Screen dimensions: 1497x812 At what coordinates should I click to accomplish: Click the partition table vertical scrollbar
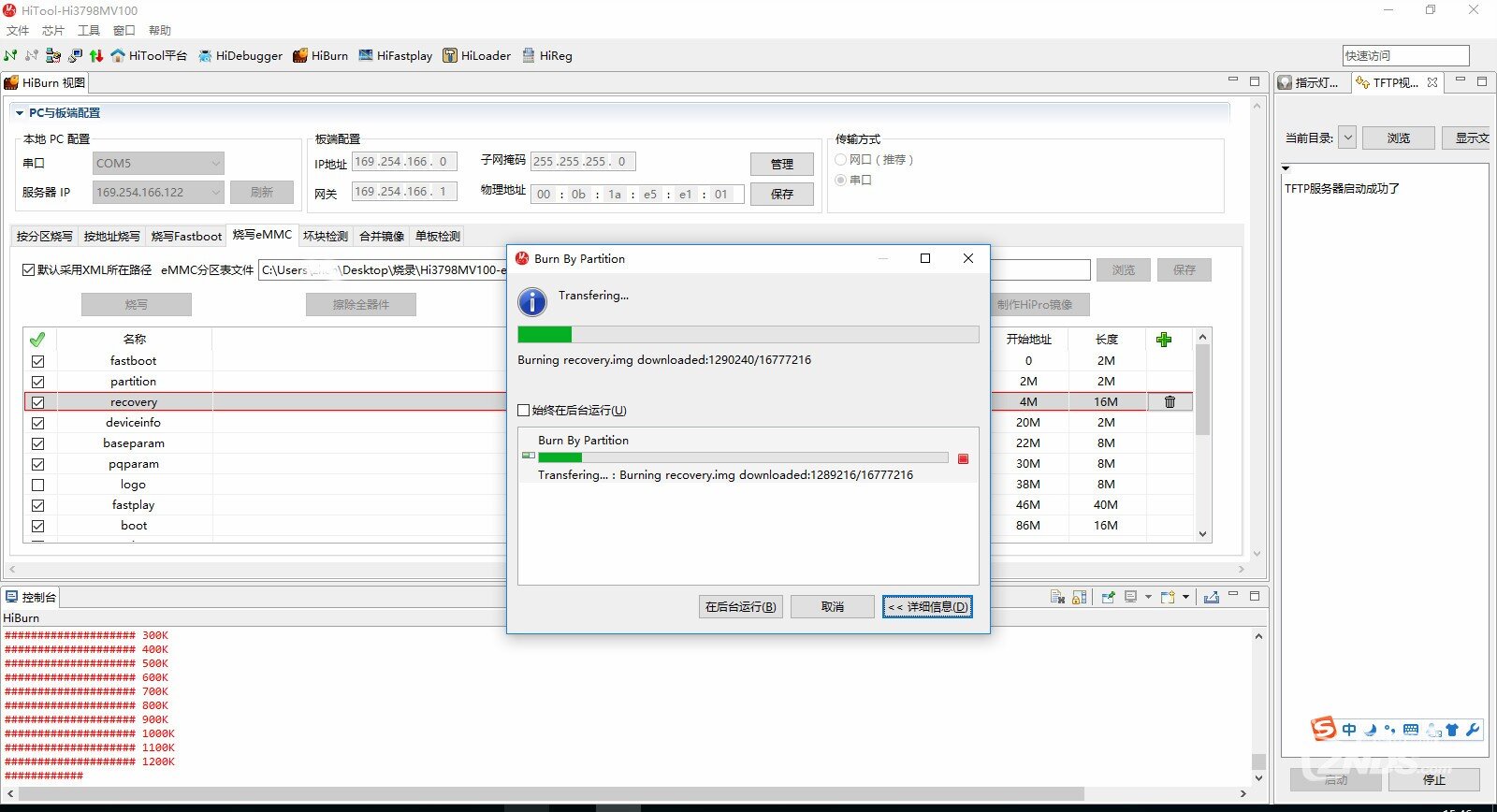pos(1203,435)
